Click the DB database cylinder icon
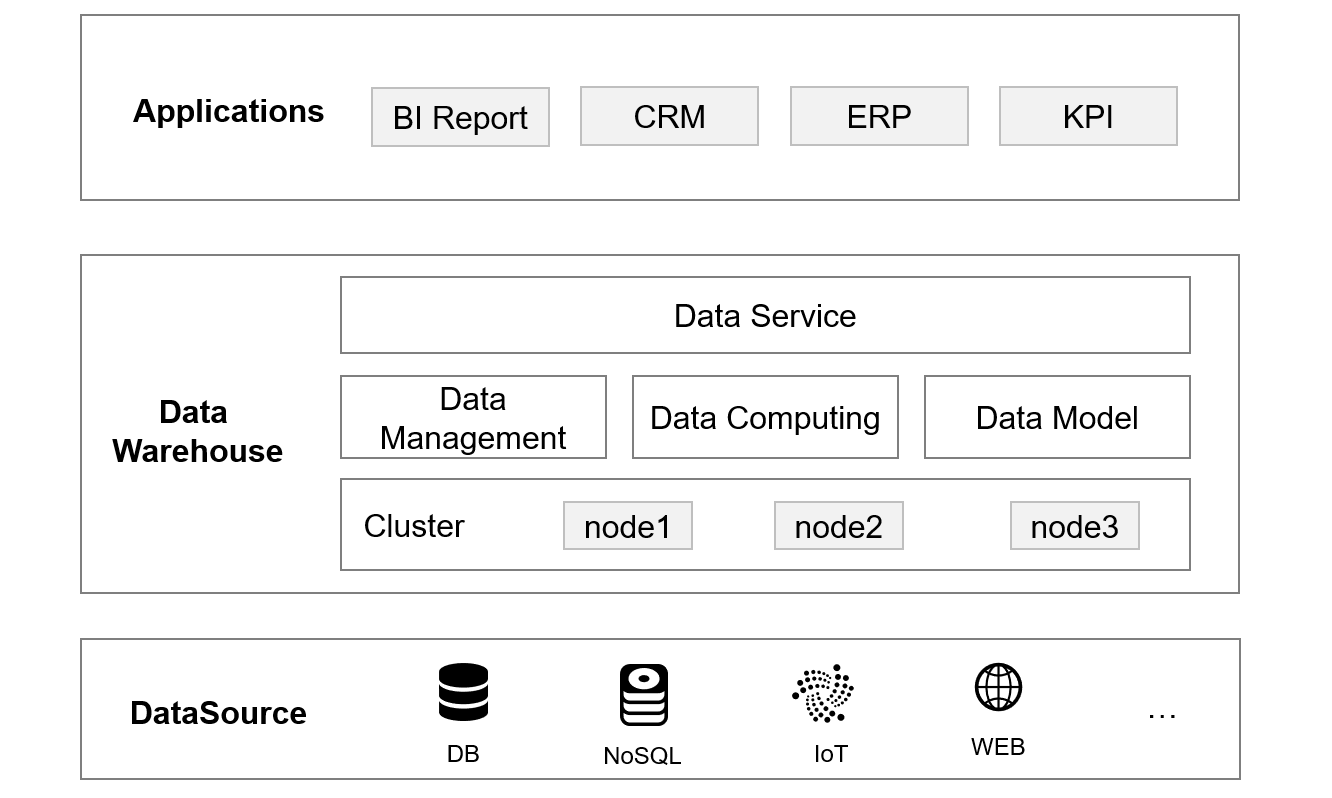Screen dimensions: 1332x798 pyautogui.click(x=463, y=692)
